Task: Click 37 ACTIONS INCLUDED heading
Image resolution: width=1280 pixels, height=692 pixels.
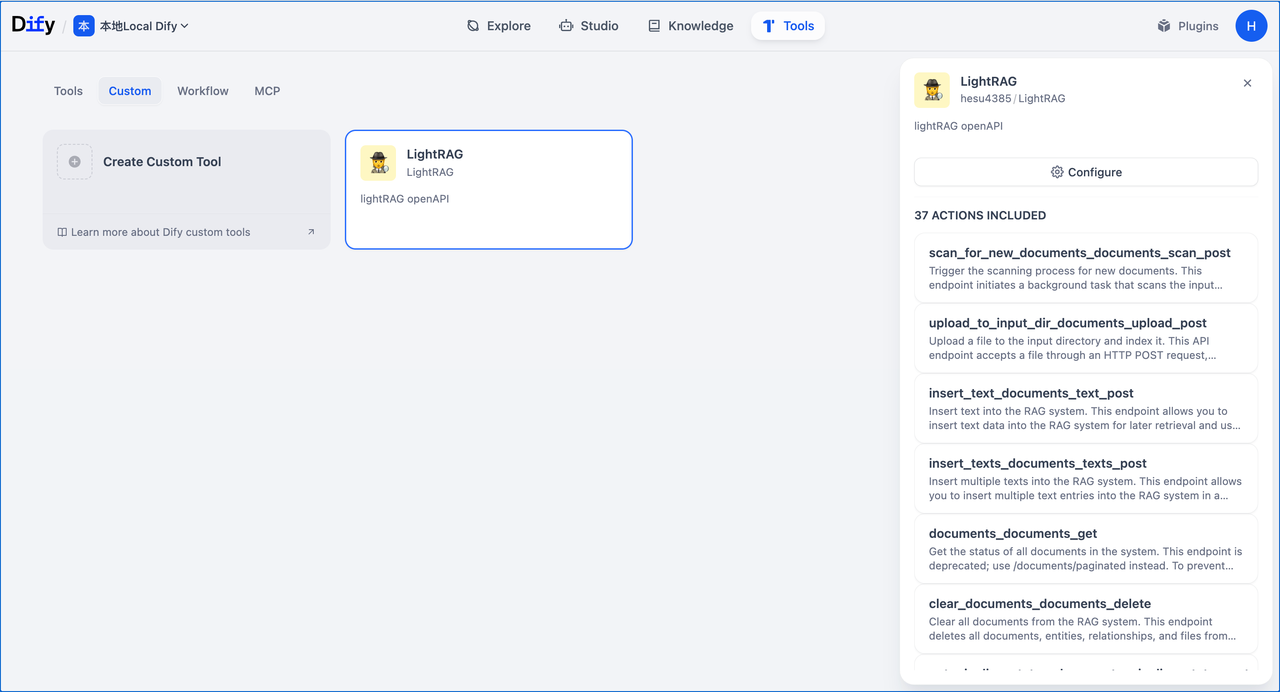Action: click(x=980, y=215)
